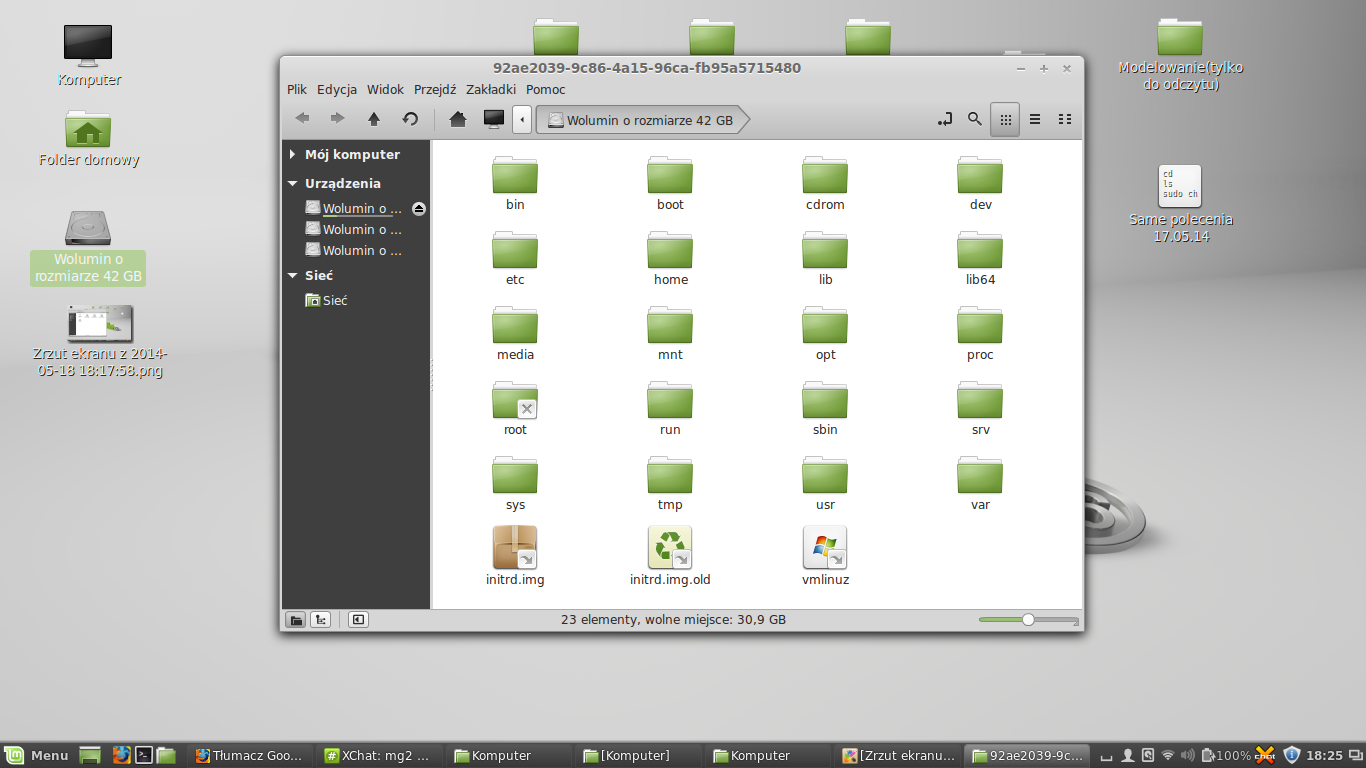Show tree view in the sidebar
1366x768 pixels.
click(x=320, y=620)
